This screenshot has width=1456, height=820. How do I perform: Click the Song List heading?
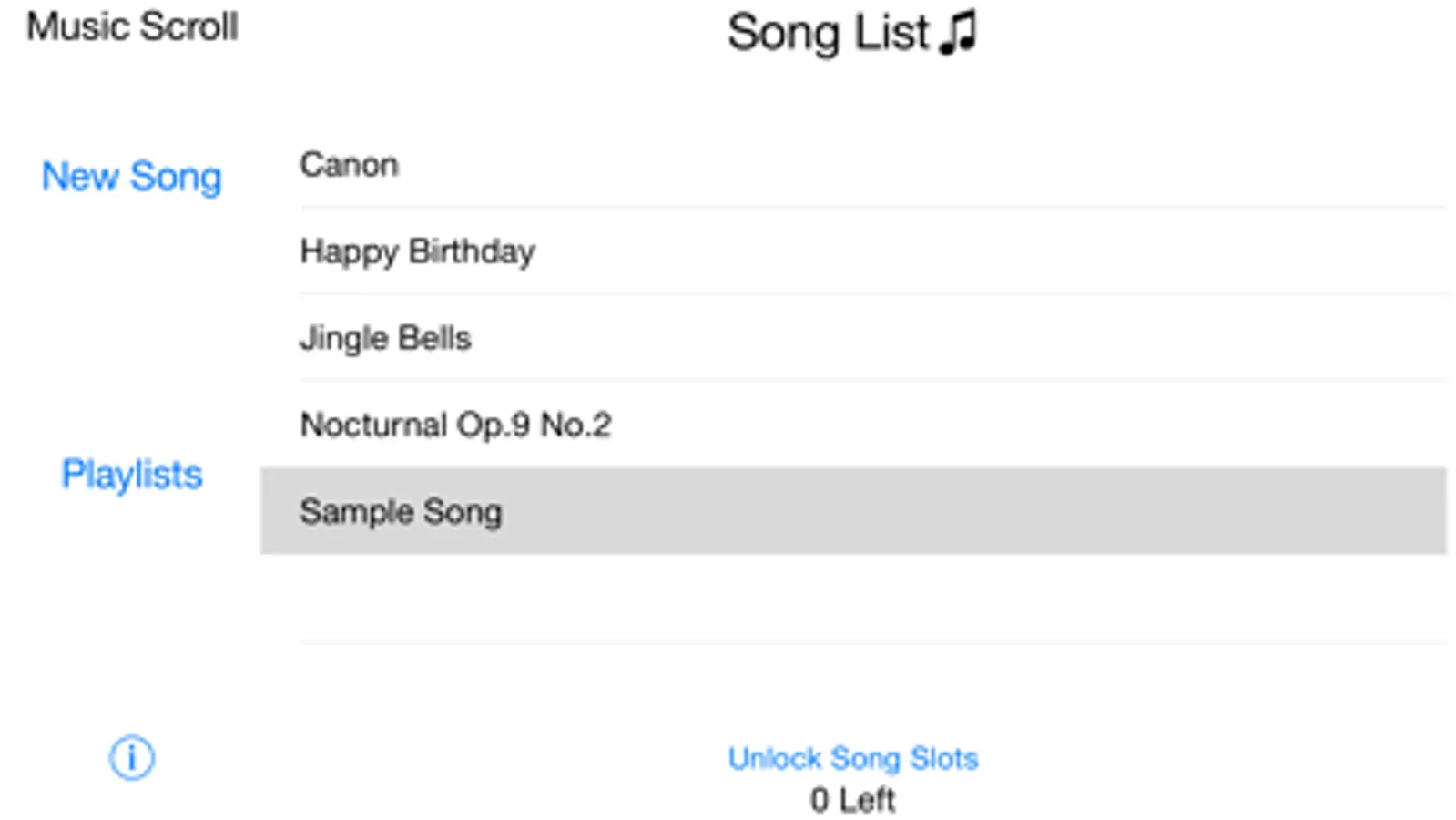click(829, 33)
